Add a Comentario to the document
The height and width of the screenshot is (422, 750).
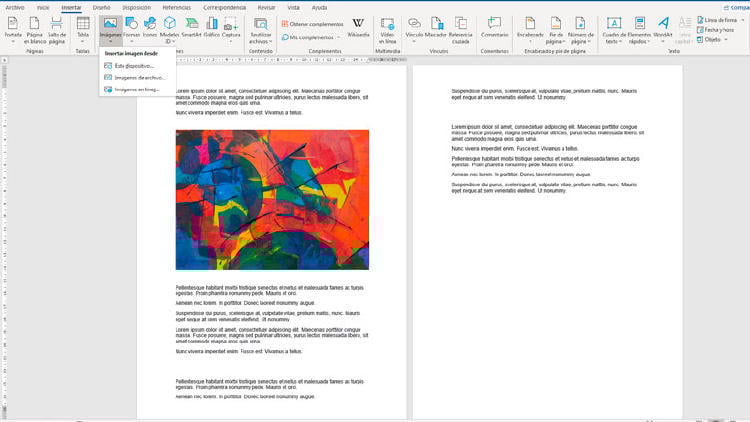pos(494,27)
